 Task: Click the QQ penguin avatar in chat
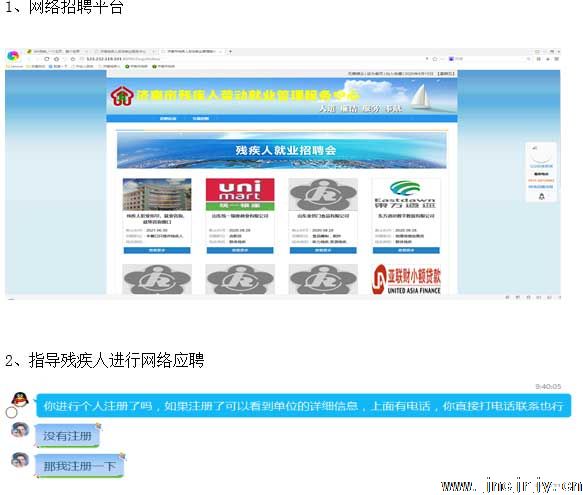point(20,399)
